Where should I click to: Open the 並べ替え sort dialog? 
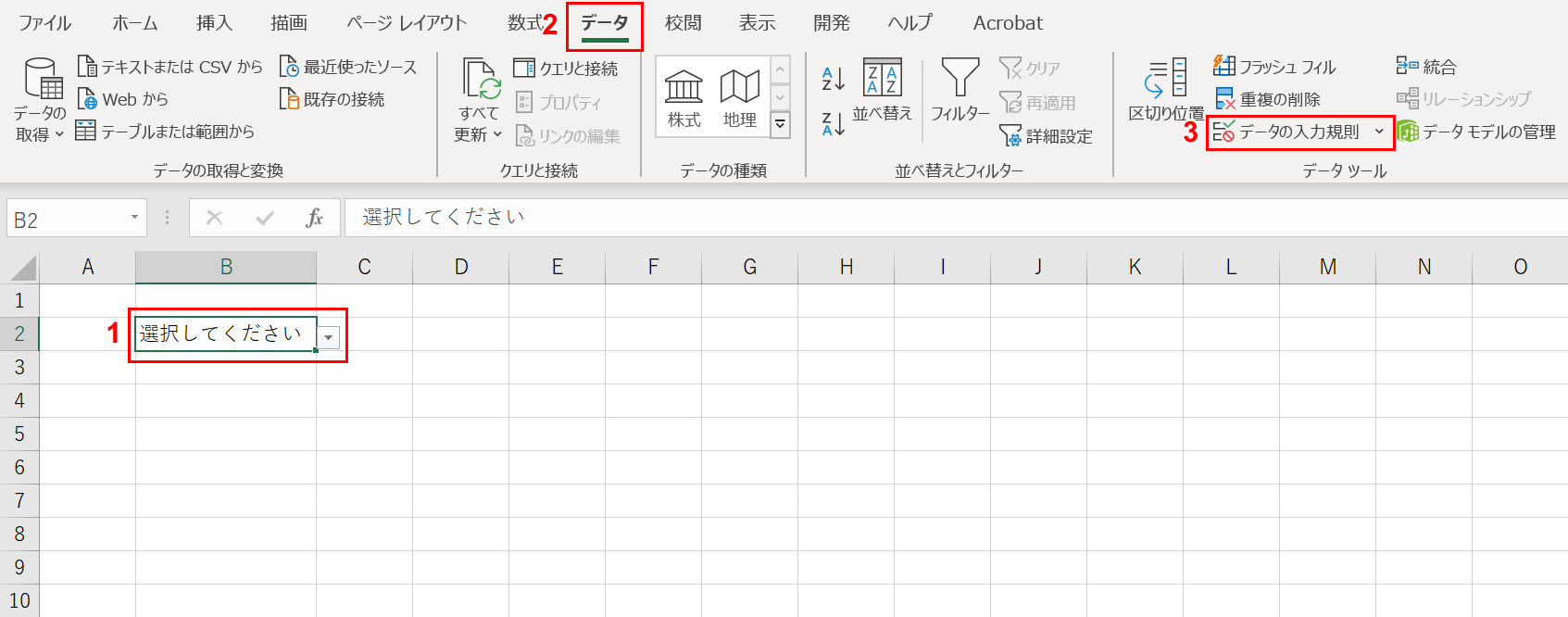(882, 89)
